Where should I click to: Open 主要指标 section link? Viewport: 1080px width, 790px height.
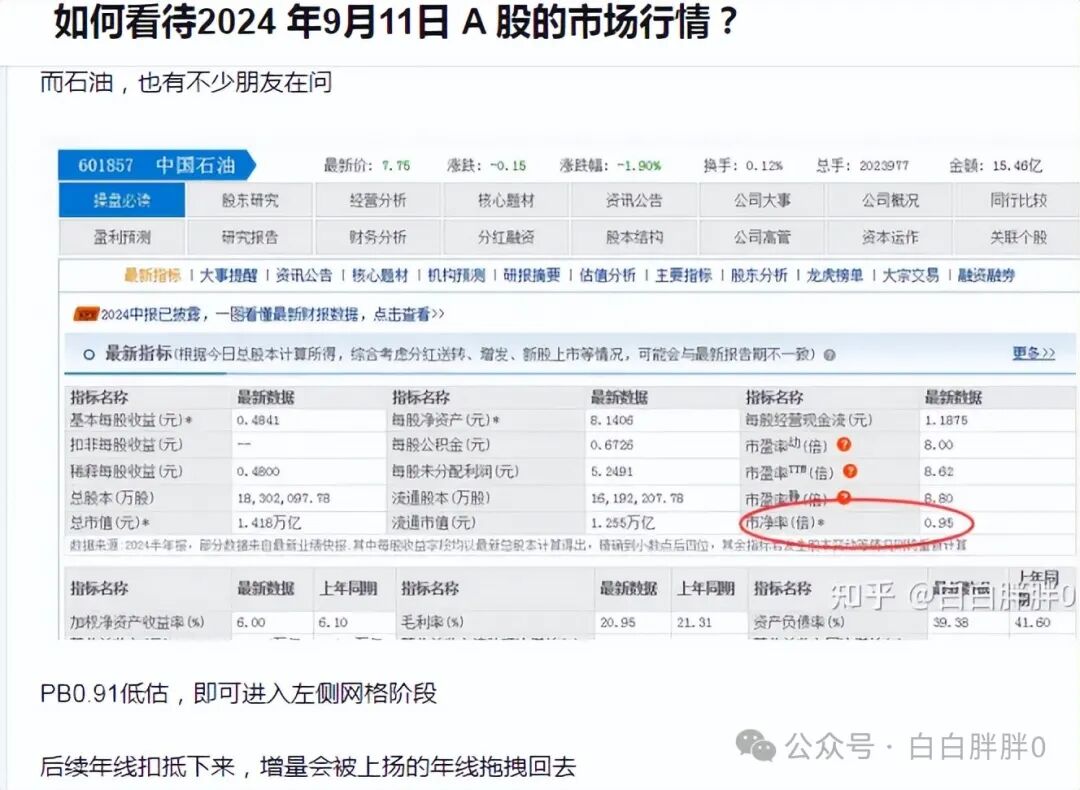click(683, 276)
